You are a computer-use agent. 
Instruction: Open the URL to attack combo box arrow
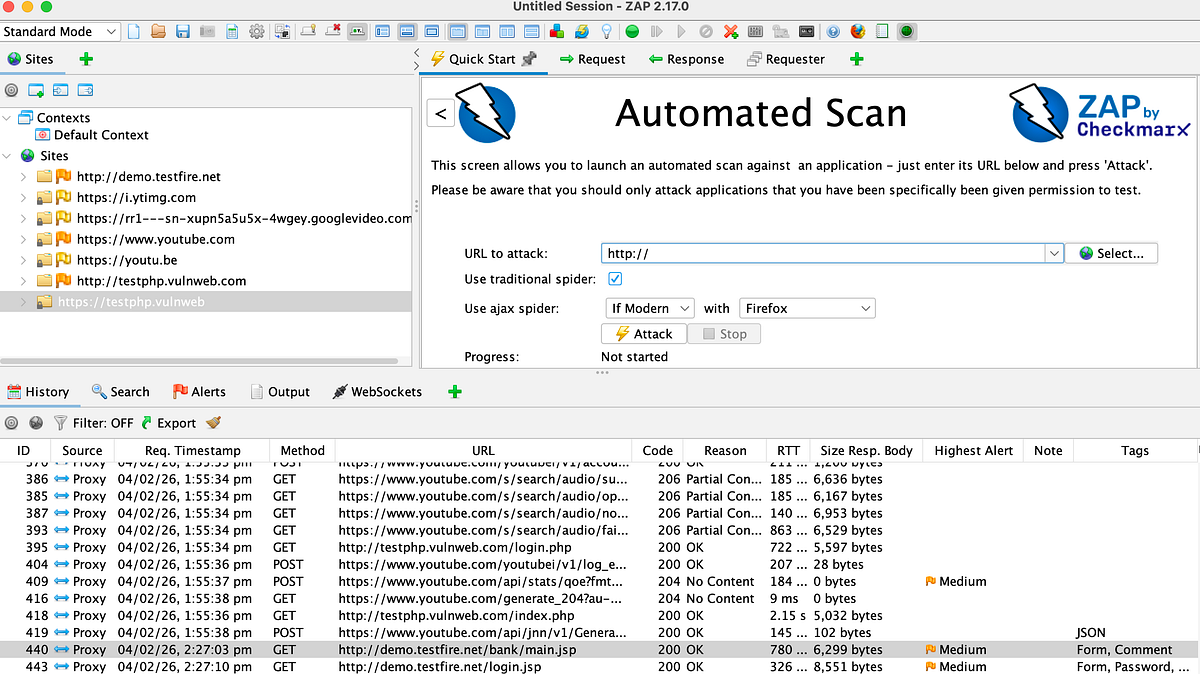[x=1054, y=254]
